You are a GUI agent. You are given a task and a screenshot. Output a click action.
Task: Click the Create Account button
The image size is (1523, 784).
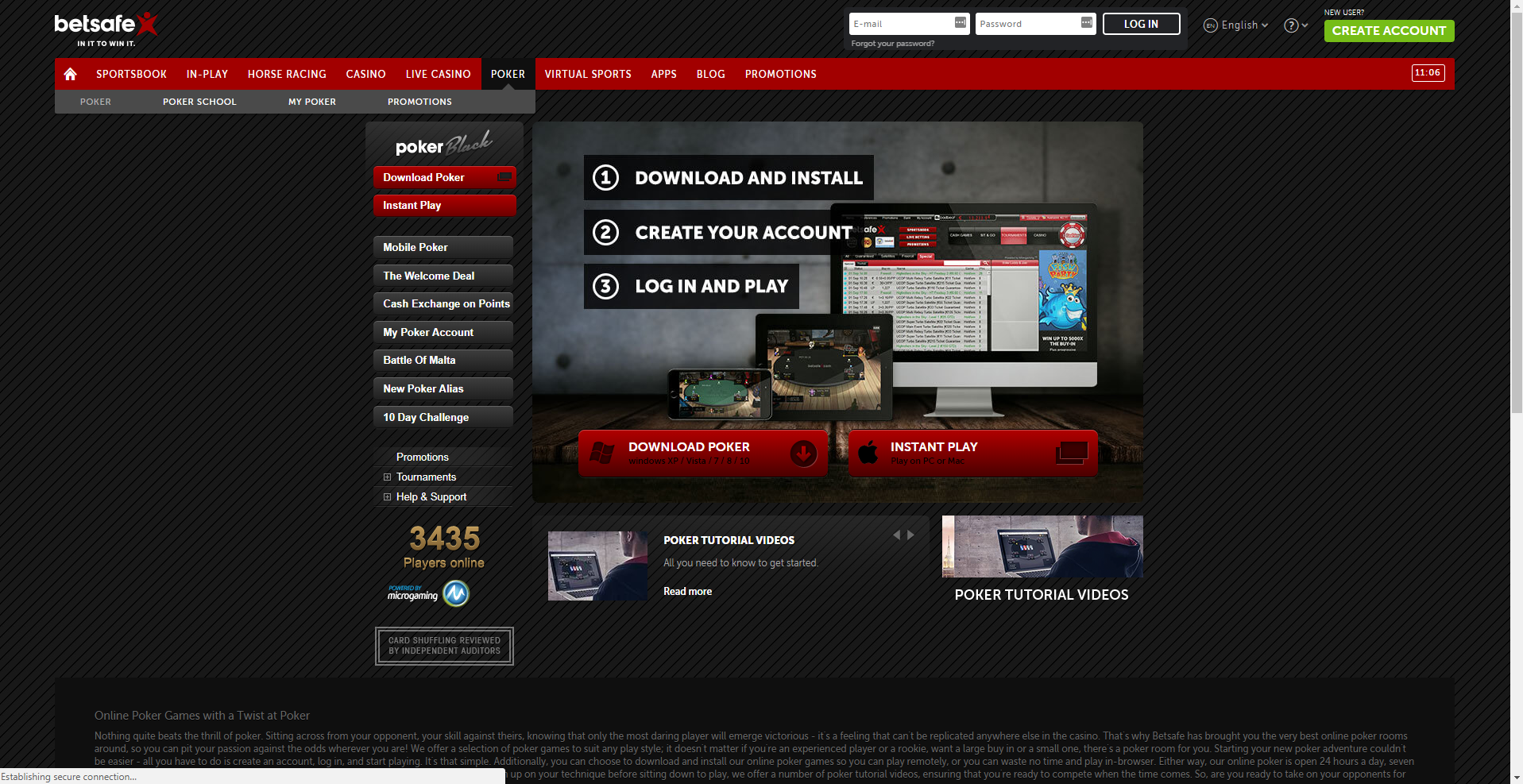[x=1389, y=31]
